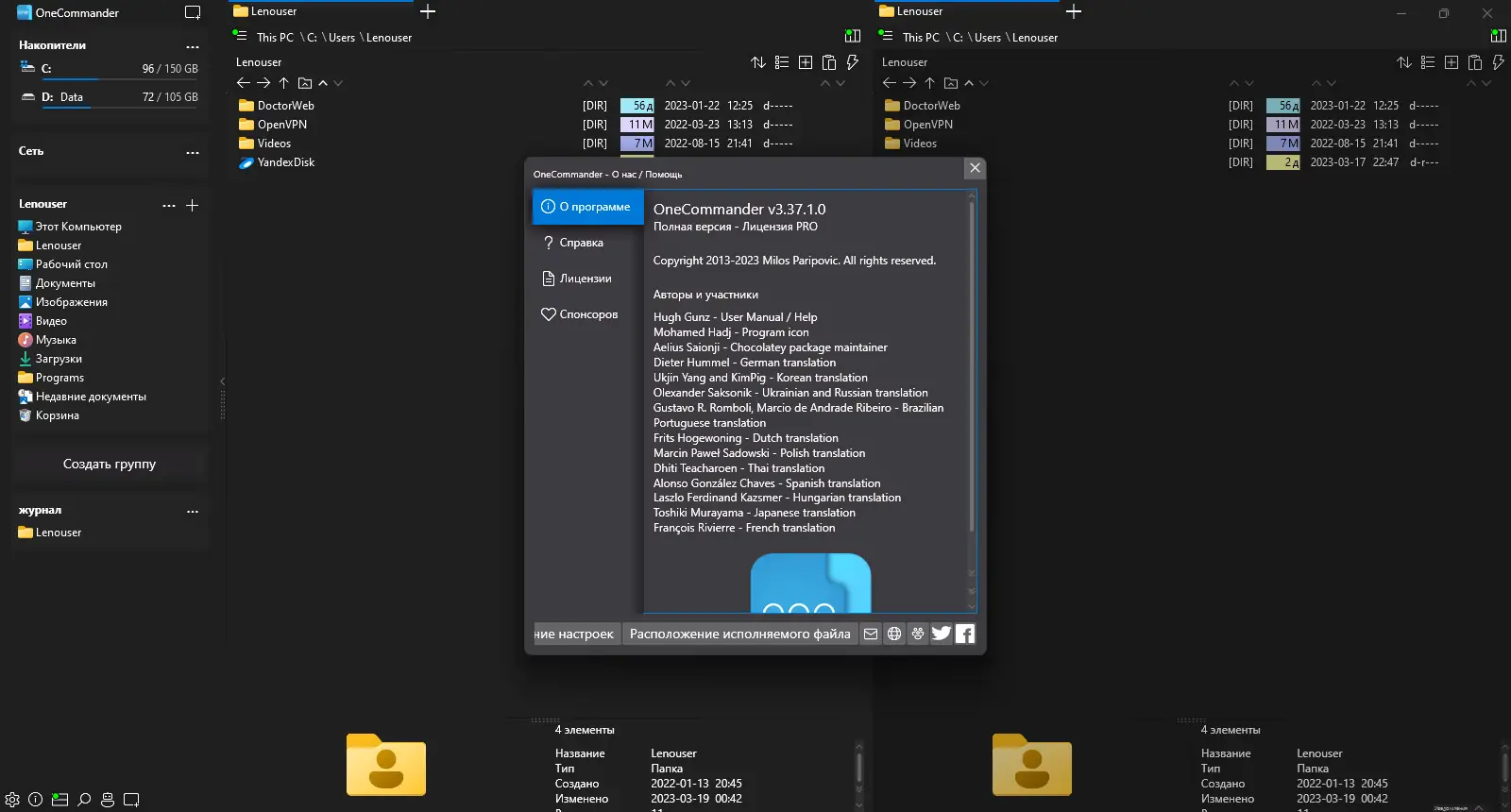Open the Lenouser favorites group options menu
The height and width of the screenshot is (812, 1511).
(x=169, y=205)
